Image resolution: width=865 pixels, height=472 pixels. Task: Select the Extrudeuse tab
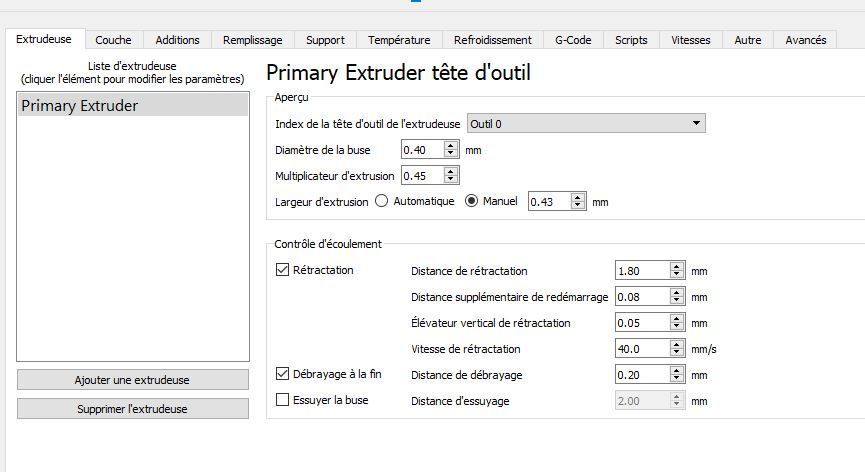click(x=44, y=39)
